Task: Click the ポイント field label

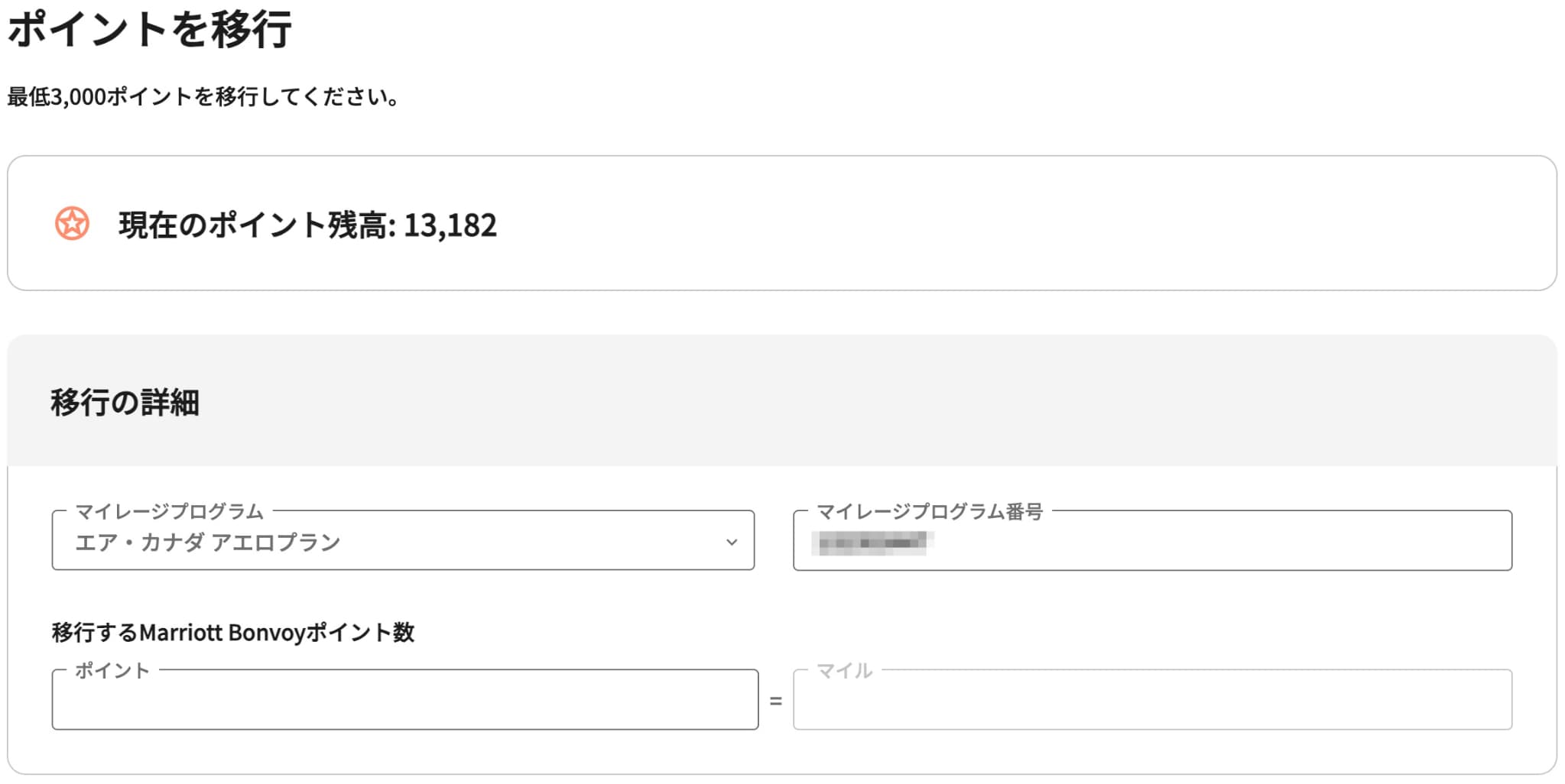Action: (x=112, y=670)
